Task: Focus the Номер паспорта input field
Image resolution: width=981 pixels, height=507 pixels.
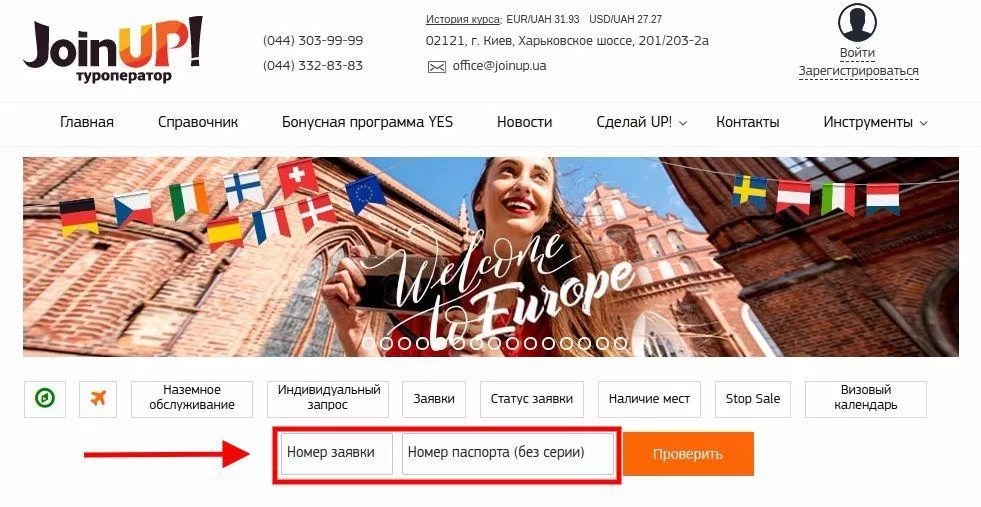Action: pos(508,454)
